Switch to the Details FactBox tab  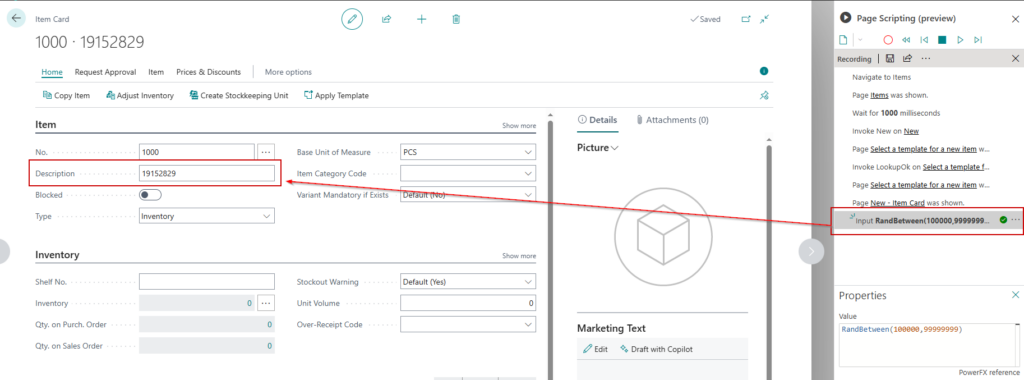click(598, 120)
